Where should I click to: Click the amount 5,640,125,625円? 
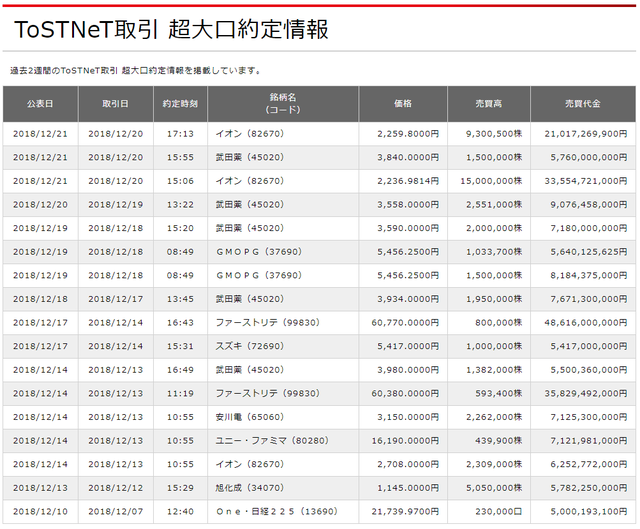coord(589,252)
